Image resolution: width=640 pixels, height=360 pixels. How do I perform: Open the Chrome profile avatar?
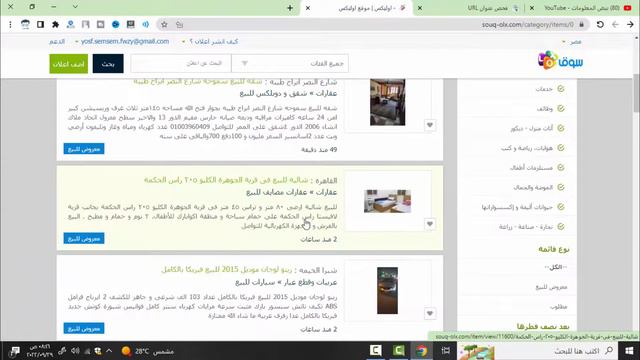[x=25, y=24]
